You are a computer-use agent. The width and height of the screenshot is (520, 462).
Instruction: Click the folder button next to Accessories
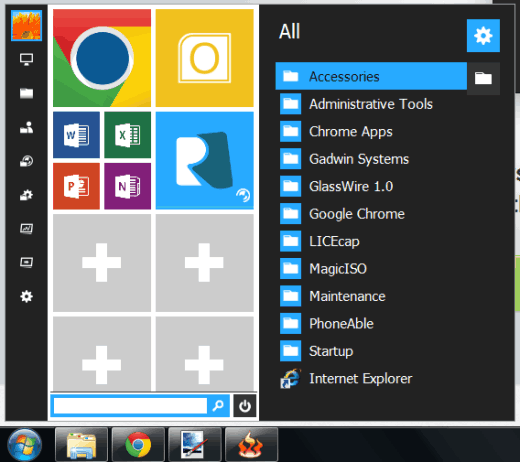pyautogui.click(x=483, y=79)
